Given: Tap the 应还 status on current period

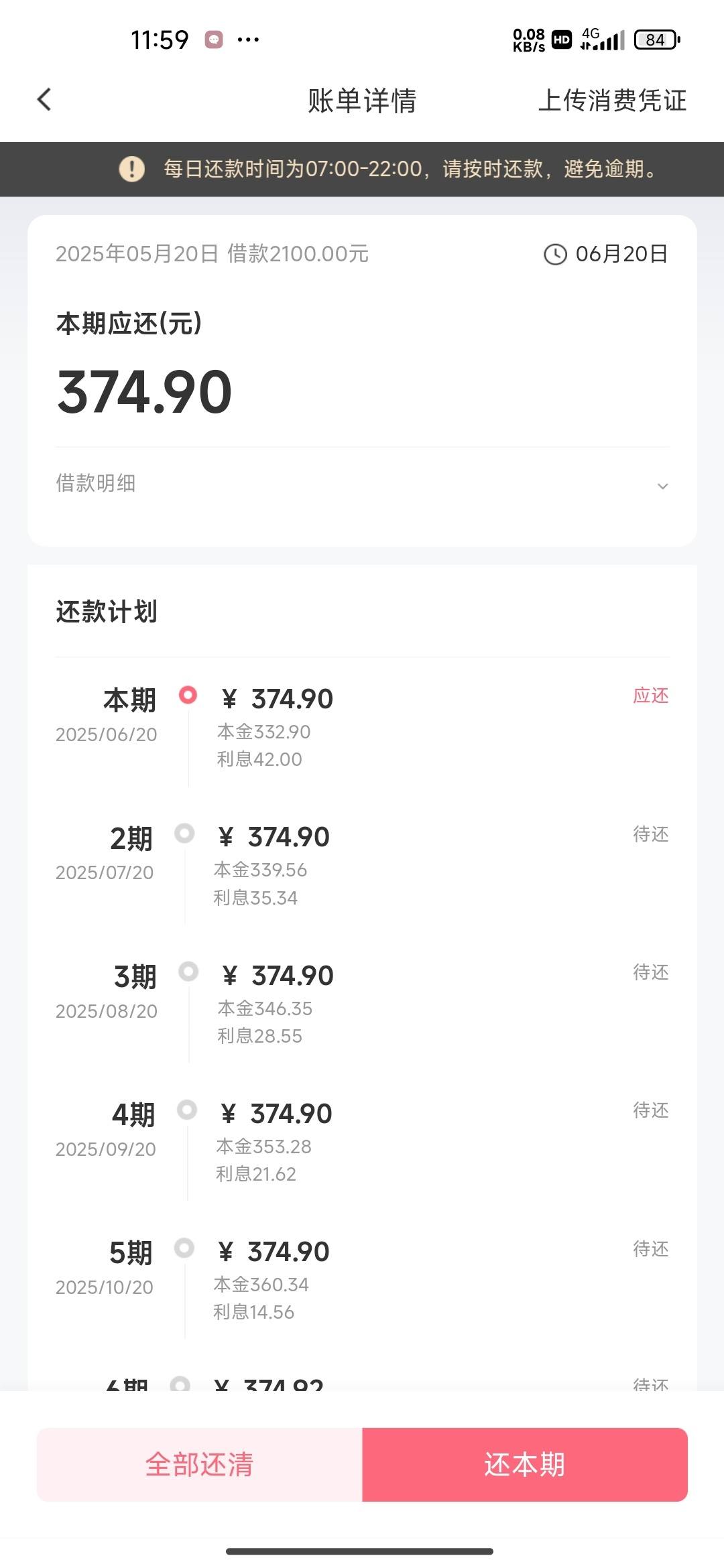Looking at the screenshot, I should [x=651, y=696].
